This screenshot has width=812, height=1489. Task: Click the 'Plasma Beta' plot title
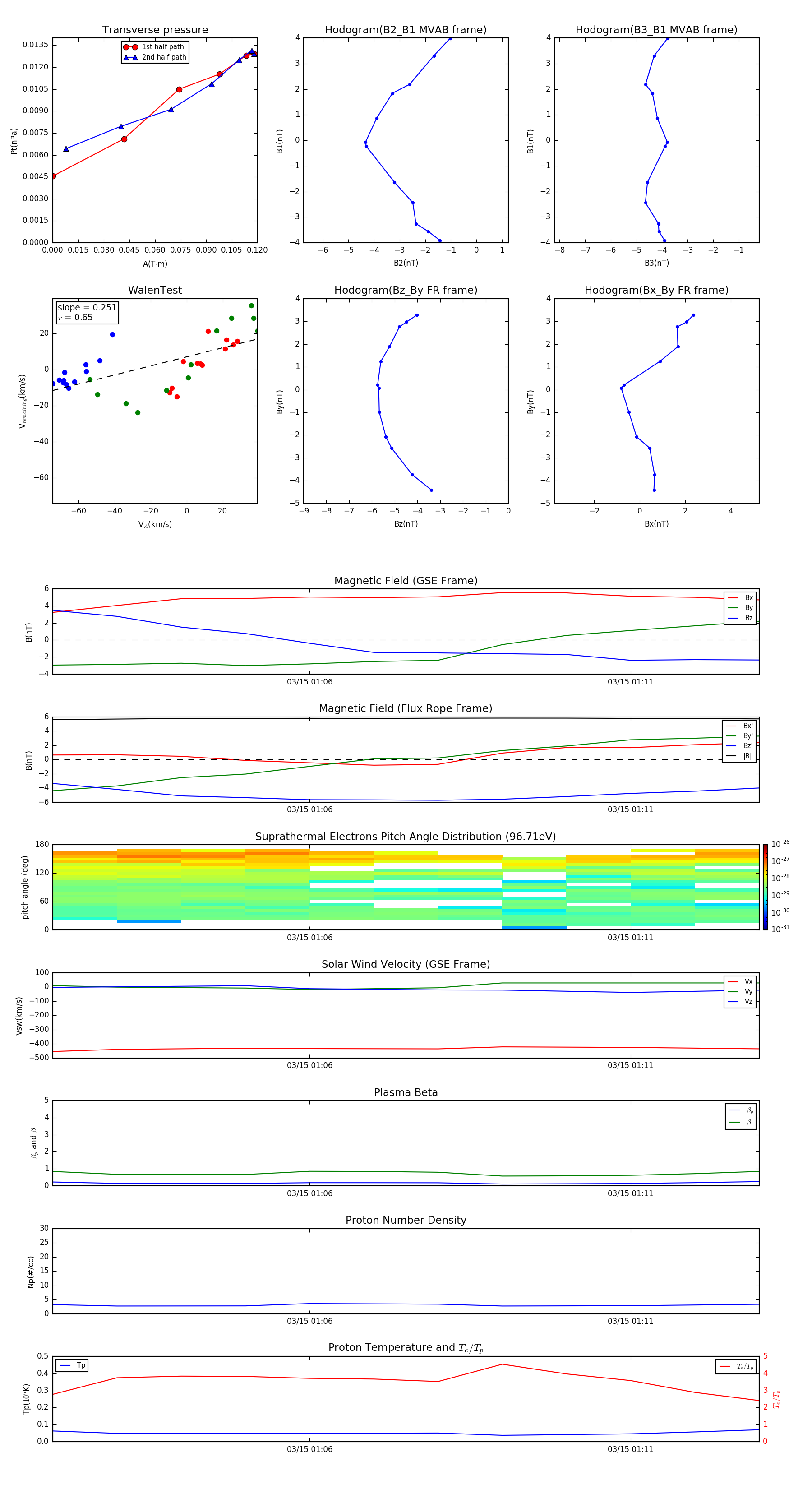tap(406, 1092)
